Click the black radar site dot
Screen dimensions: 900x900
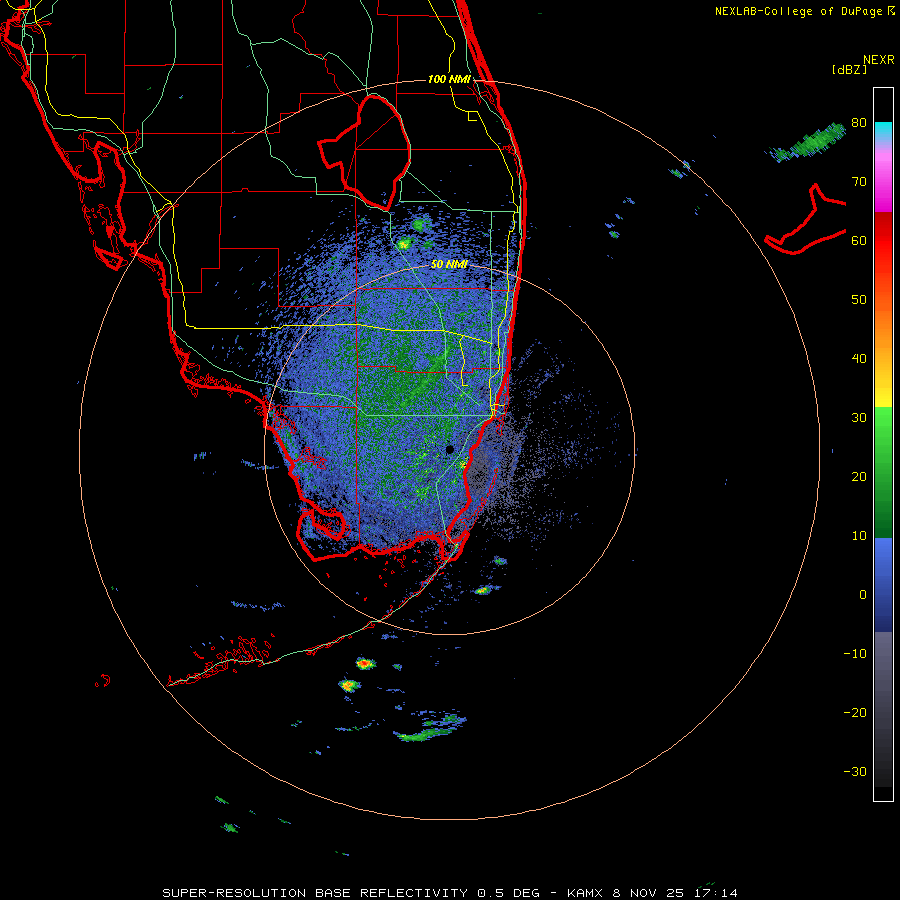click(450, 449)
